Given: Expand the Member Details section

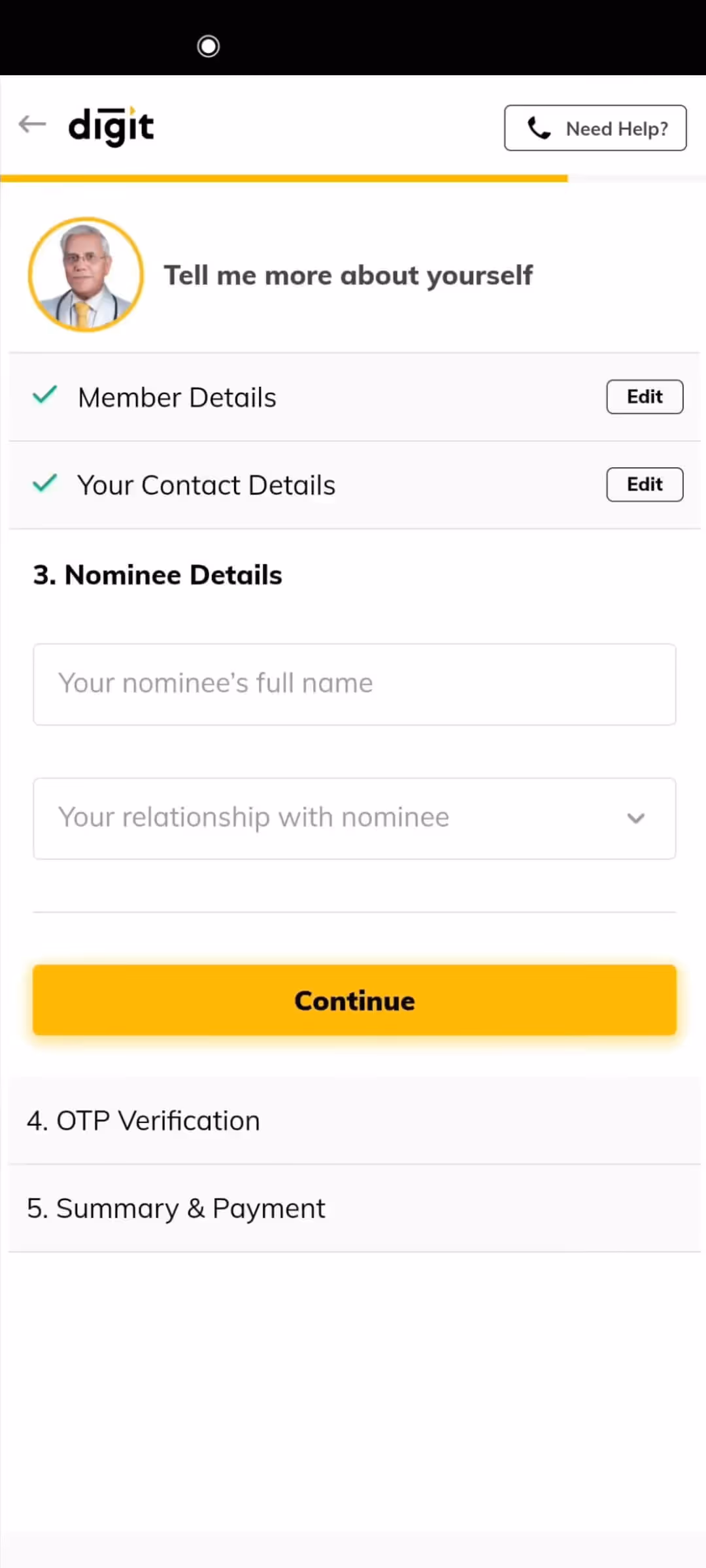Looking at the screenshot, I should click(x=177, y=397).
